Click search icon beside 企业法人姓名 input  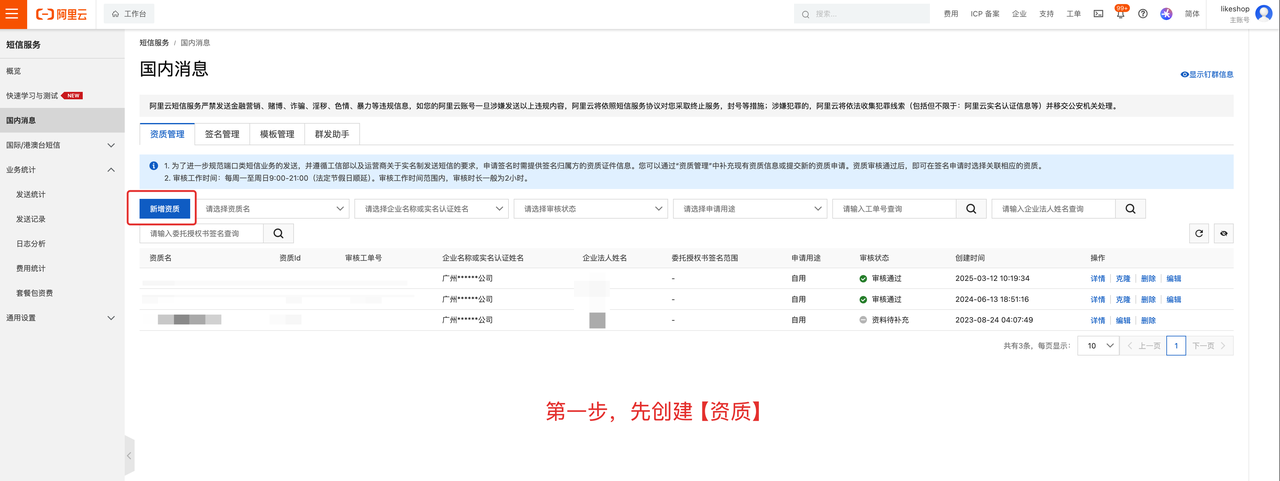pos(1130,208)
